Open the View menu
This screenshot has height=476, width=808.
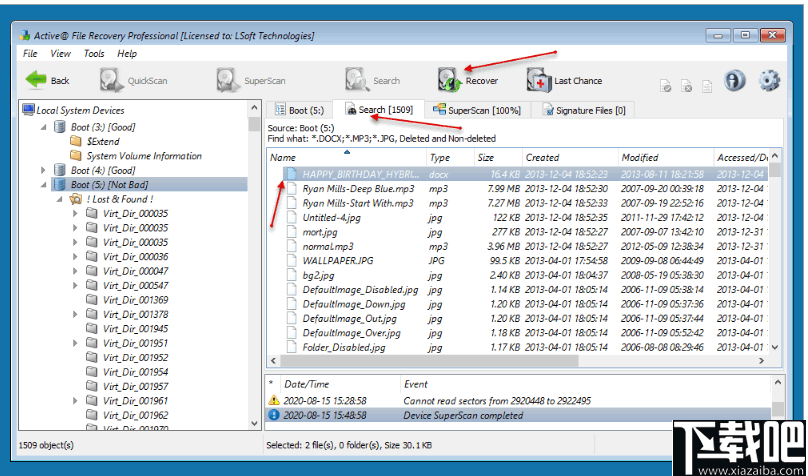61,54
